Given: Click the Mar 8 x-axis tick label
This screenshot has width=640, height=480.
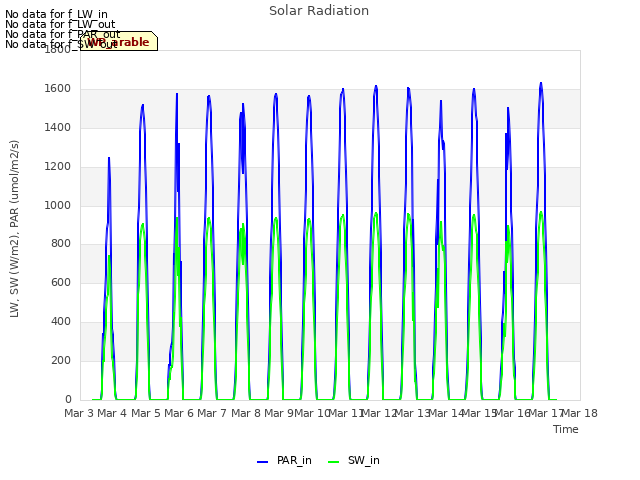Looking at the screenshot, I should tap(246, 413).
